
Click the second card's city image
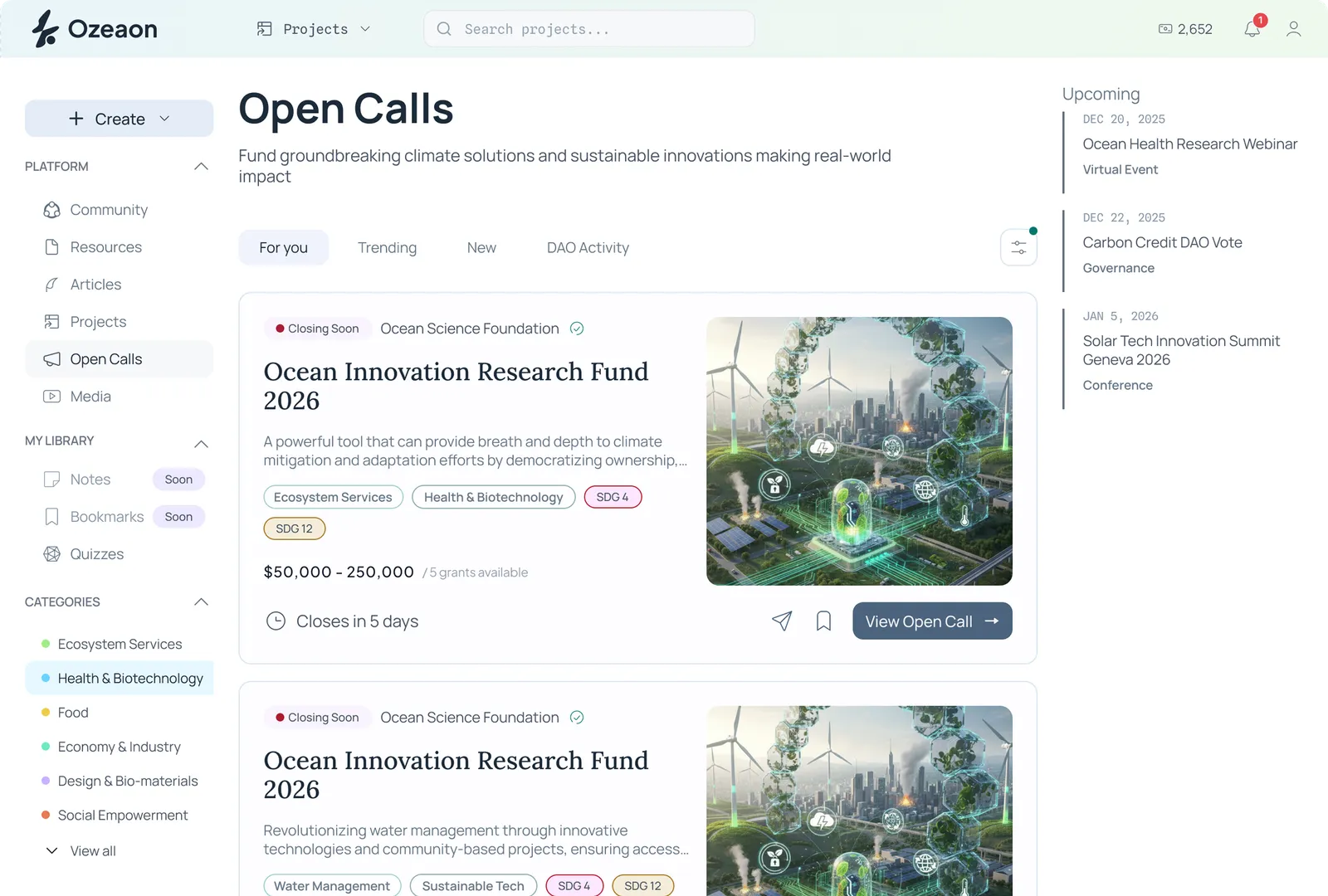point(859,801)
